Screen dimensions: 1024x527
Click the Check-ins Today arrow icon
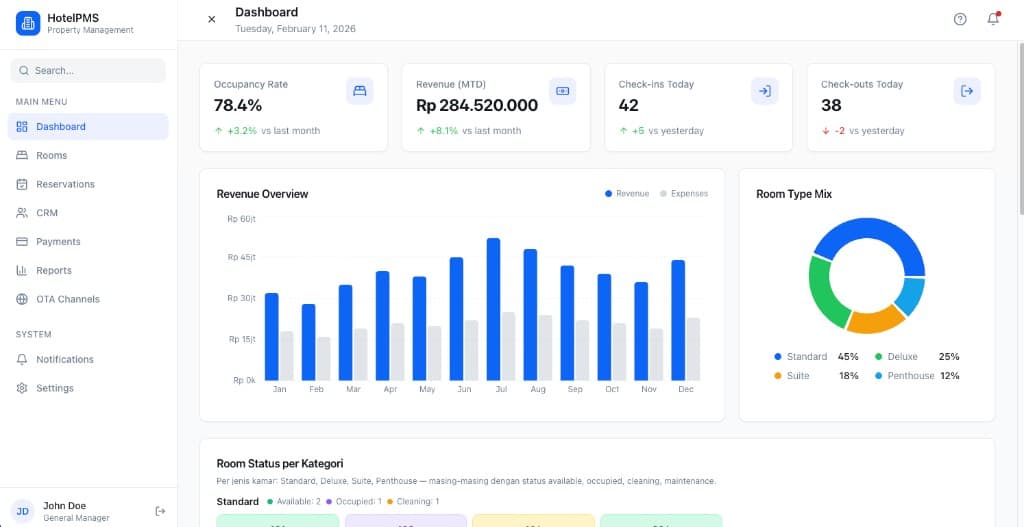764,91
